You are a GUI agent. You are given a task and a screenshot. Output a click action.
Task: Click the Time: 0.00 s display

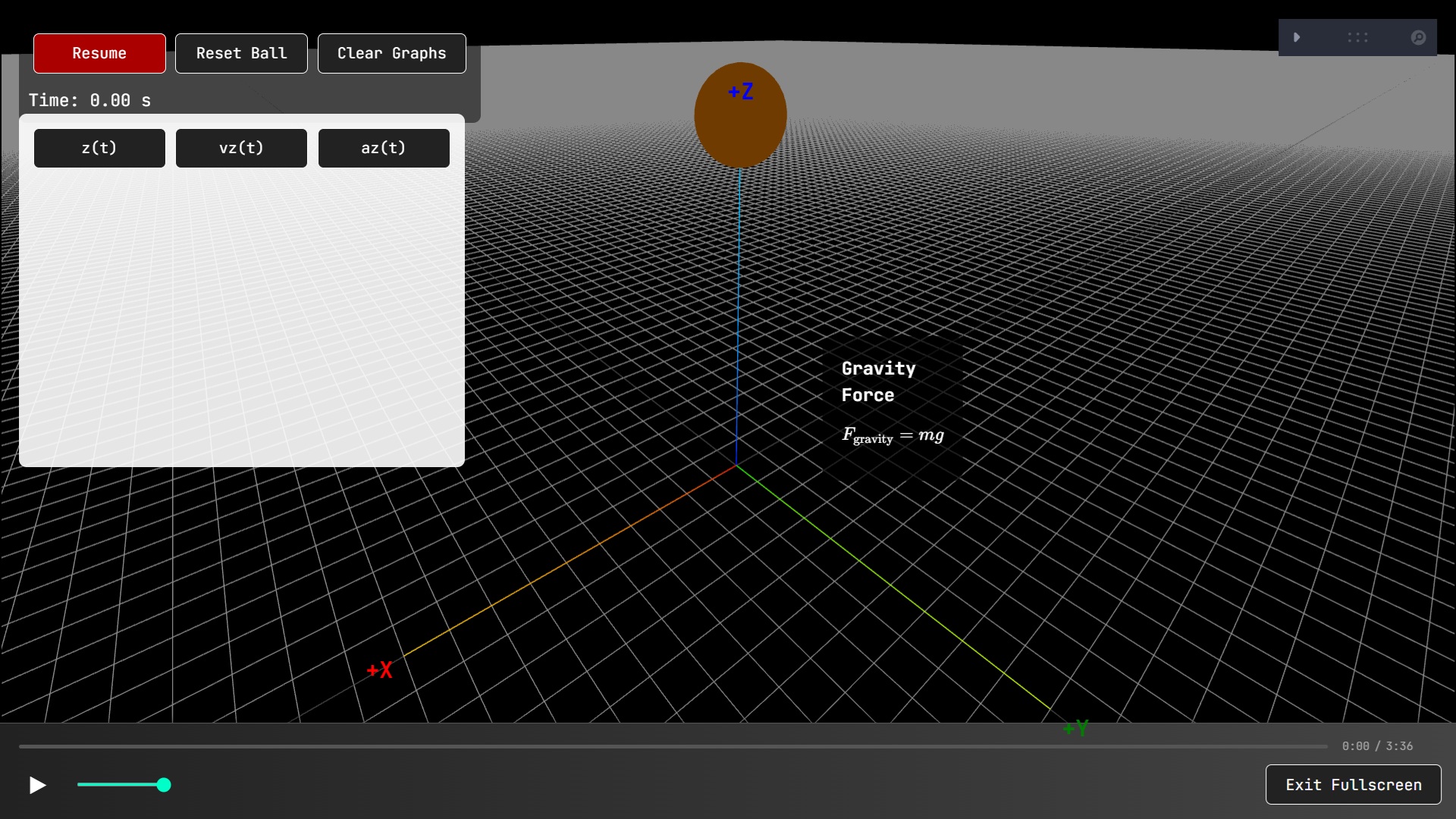89,99
